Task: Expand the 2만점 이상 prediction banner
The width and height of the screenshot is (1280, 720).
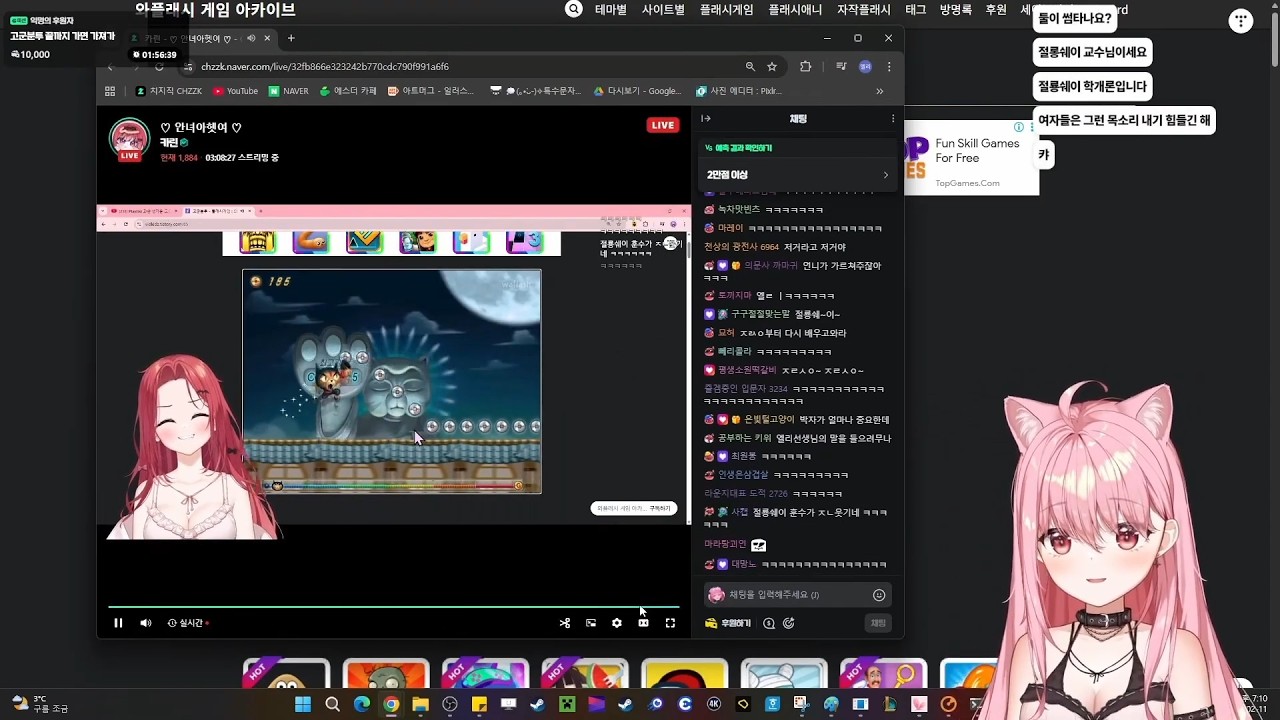Action: [797, 175]
